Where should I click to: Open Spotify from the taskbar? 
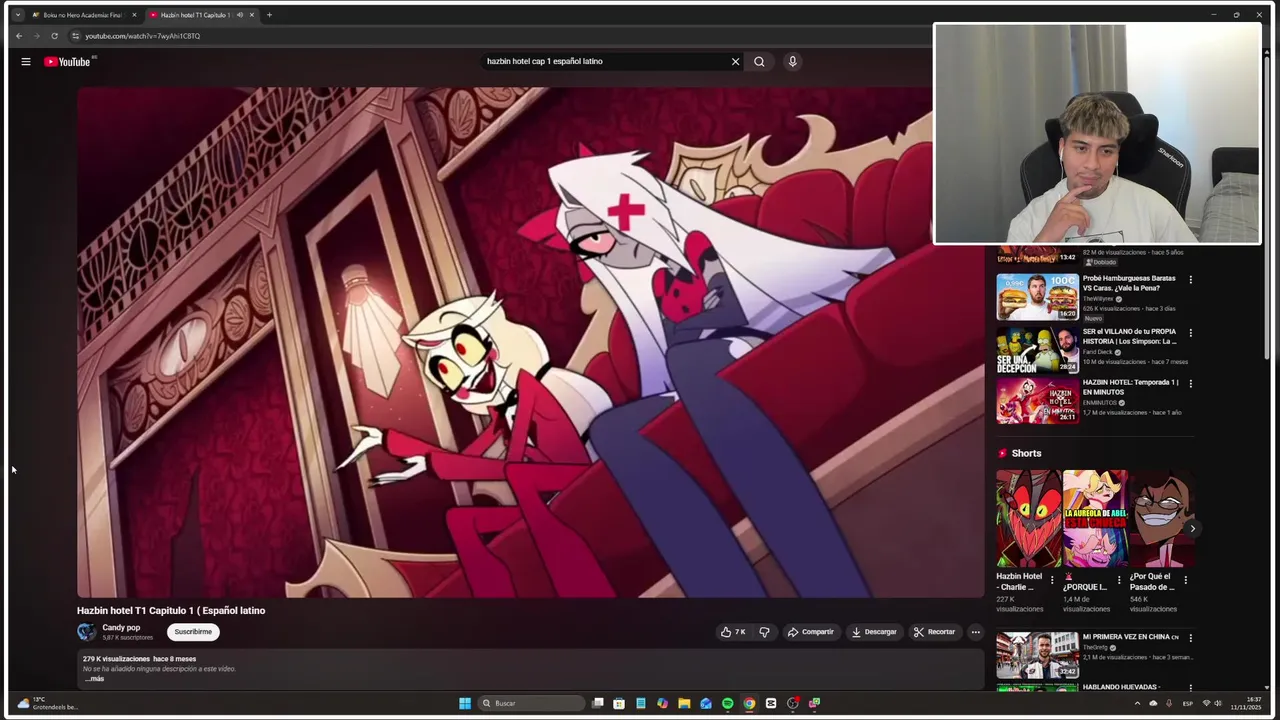tap(727, 703)
